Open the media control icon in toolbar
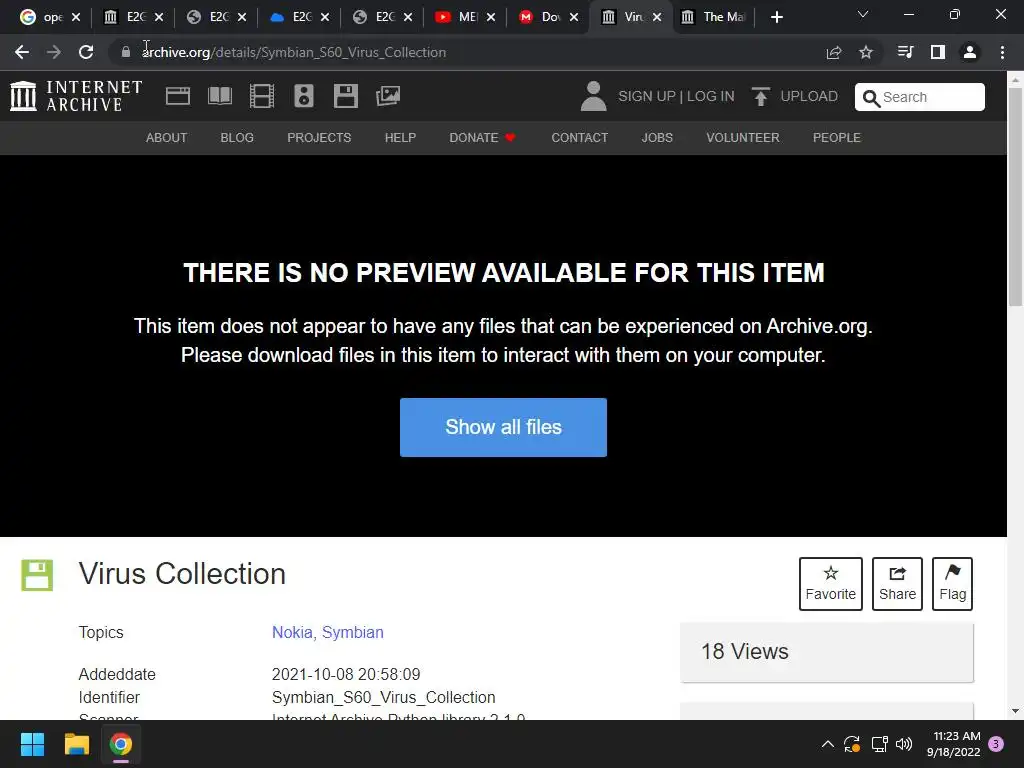Viewport: 1024px width, 768px height. point(905,52)
